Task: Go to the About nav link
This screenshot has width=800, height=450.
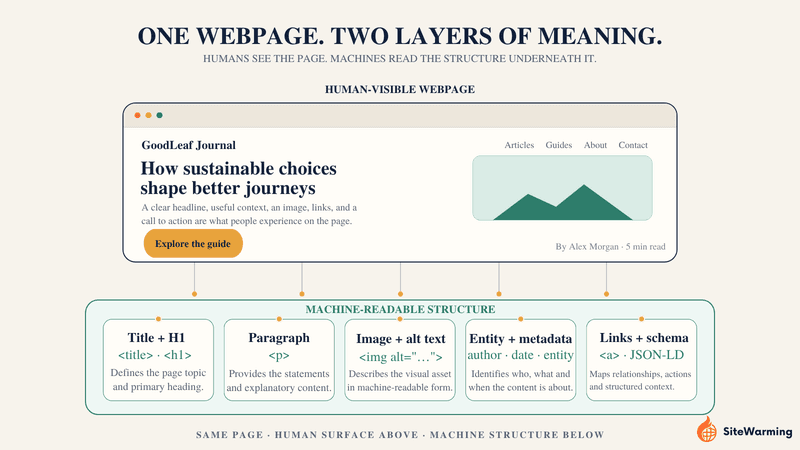Action: pyautogui.click(x=595, y=145)
